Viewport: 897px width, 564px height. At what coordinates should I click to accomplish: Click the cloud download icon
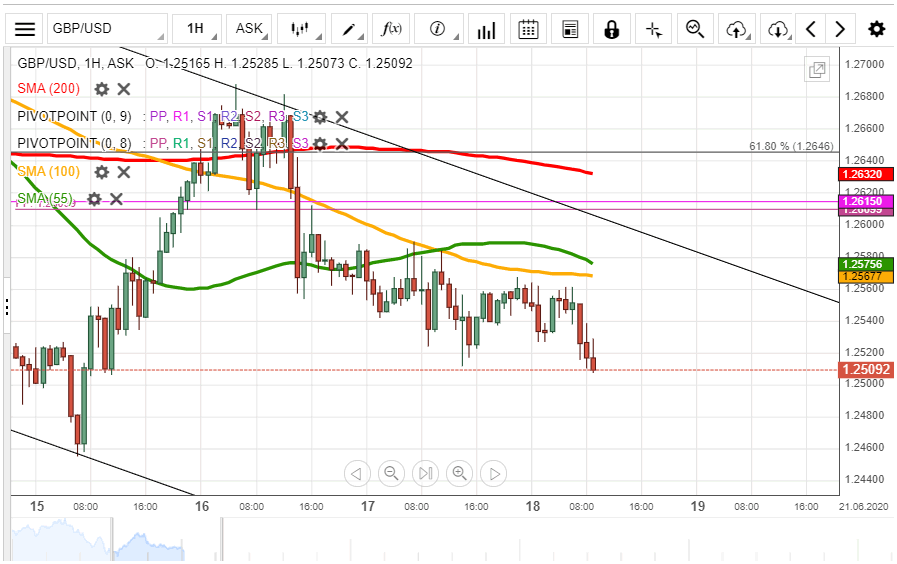coord(777,29)
